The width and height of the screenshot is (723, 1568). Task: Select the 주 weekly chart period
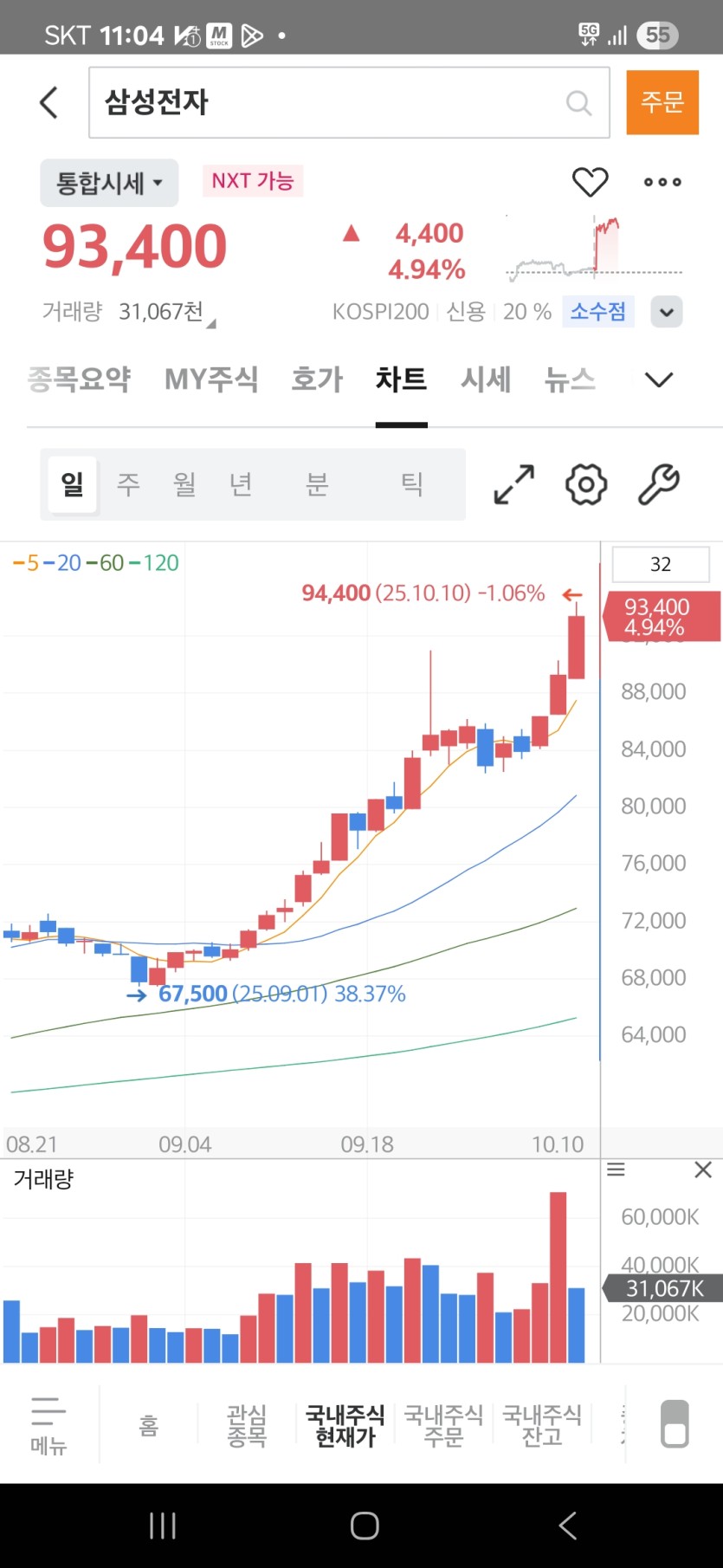(x=128, y=484)
